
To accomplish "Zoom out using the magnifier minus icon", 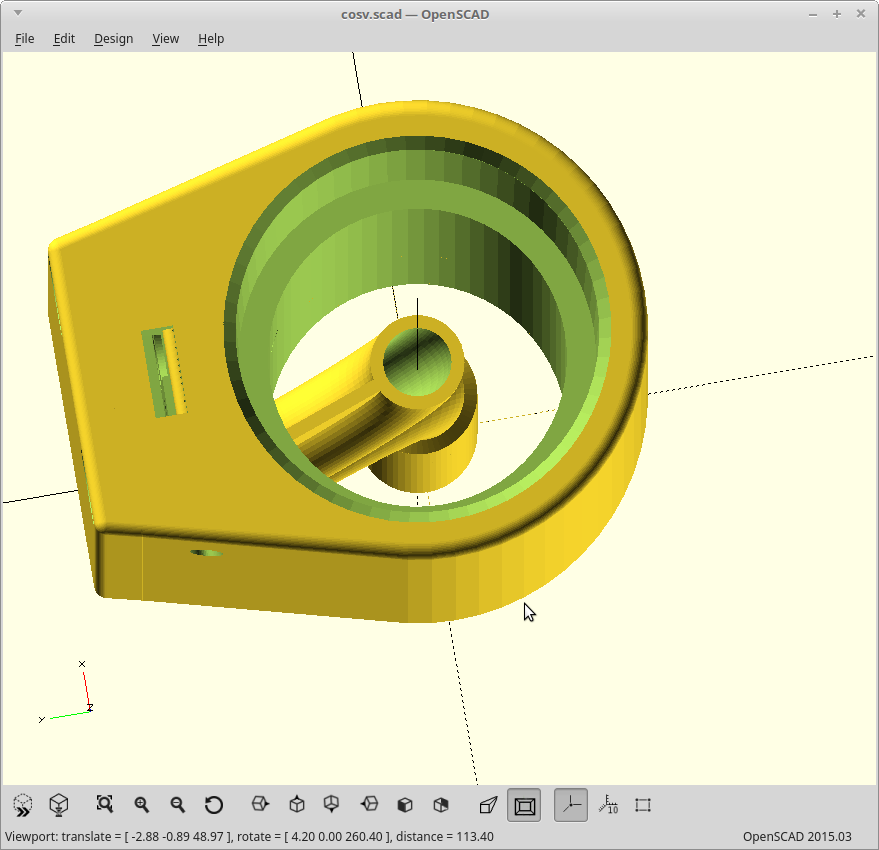I will coord(178,804).
